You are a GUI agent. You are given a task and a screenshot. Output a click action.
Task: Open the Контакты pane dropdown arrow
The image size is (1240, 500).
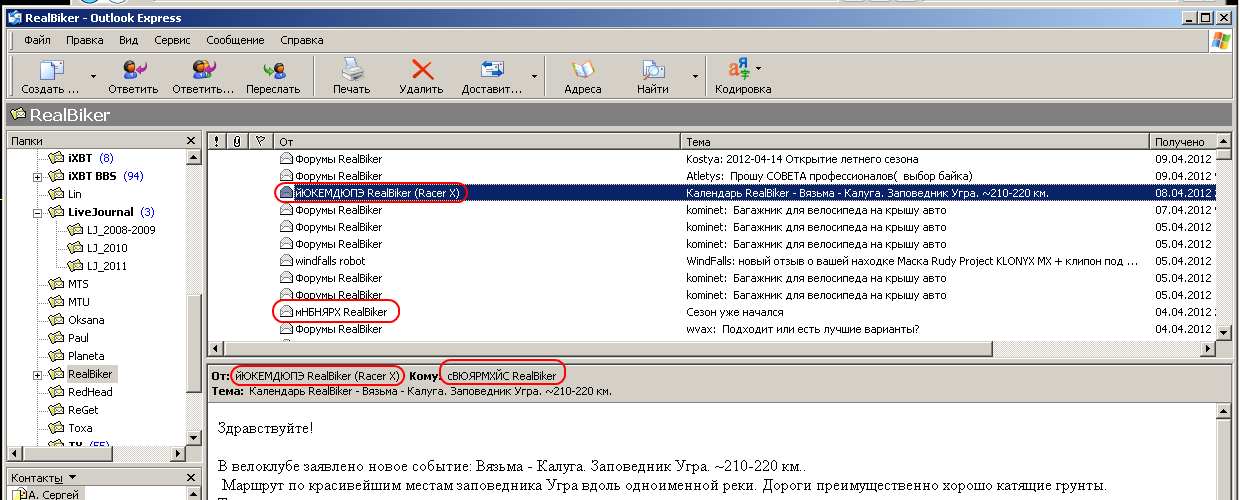pos(73,478)
